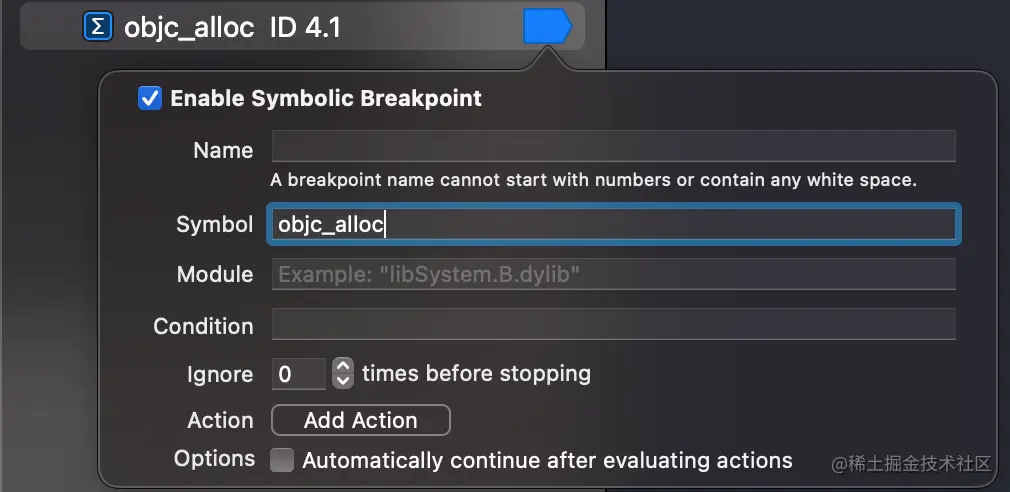Click the Add Action button
This screenshot has height=492, width=1010.
pyautogui.click(x=361, y=420)
